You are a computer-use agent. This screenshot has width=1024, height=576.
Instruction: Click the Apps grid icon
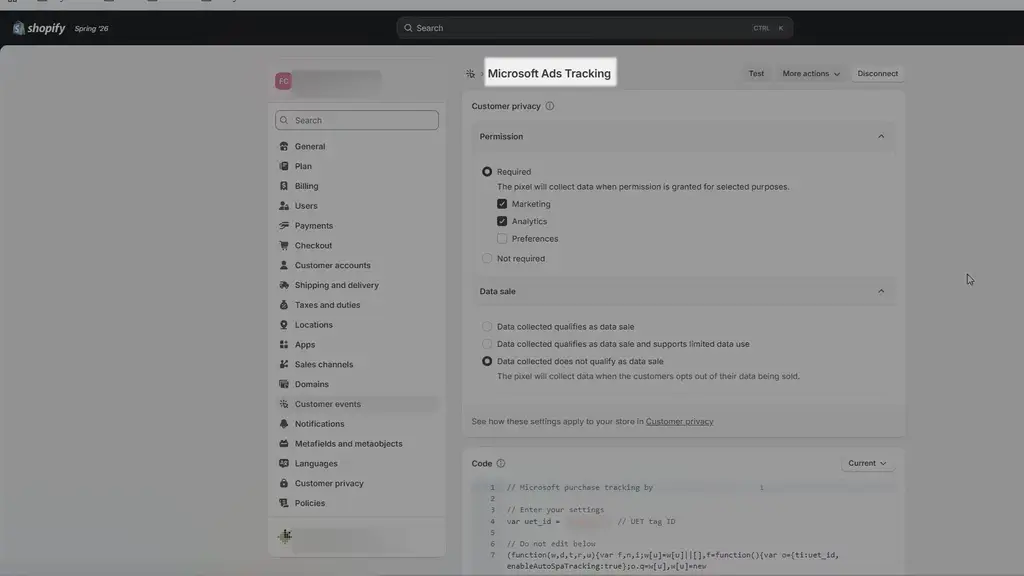coord(283,344)
